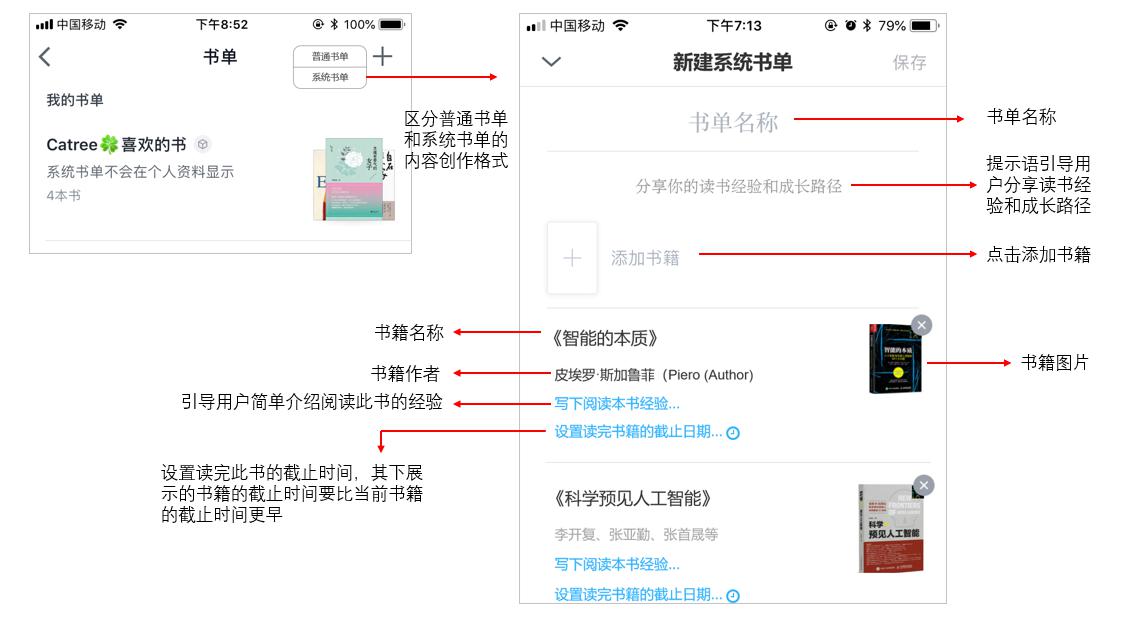Tap Wi-Fi icon in left phone status bar
This screenshot has height=626, width=1132.
coord(120,25)
